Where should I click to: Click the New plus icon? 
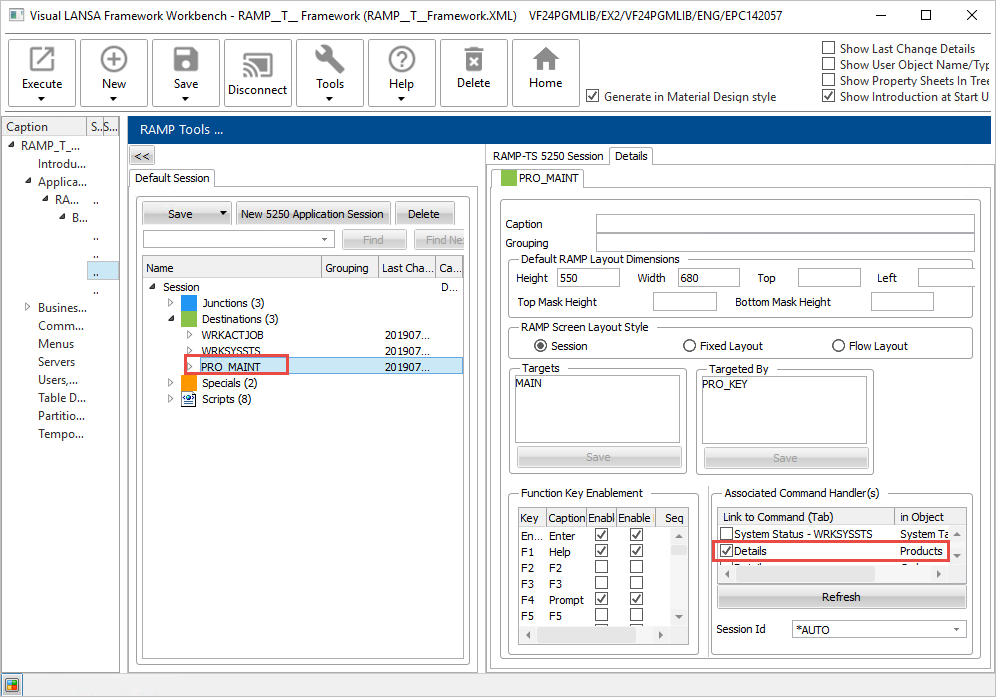[114, 60]
